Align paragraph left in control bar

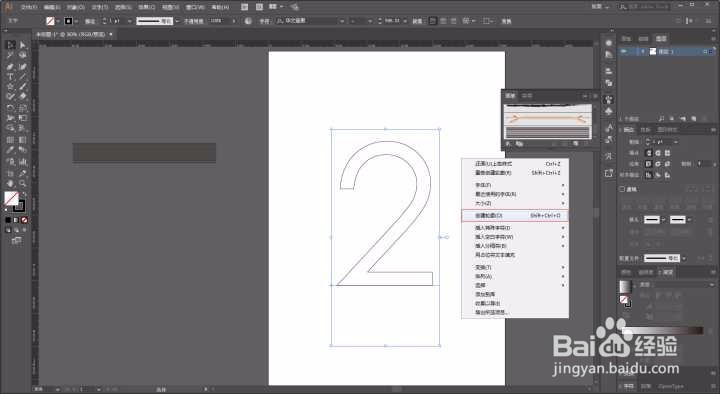(433, 21)
